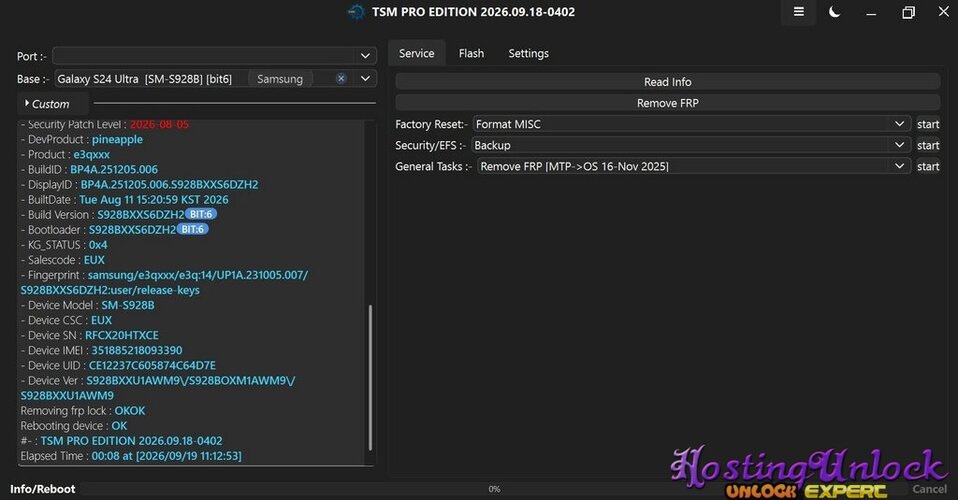Click the Samsung brand tag

(x=280, y=79)
